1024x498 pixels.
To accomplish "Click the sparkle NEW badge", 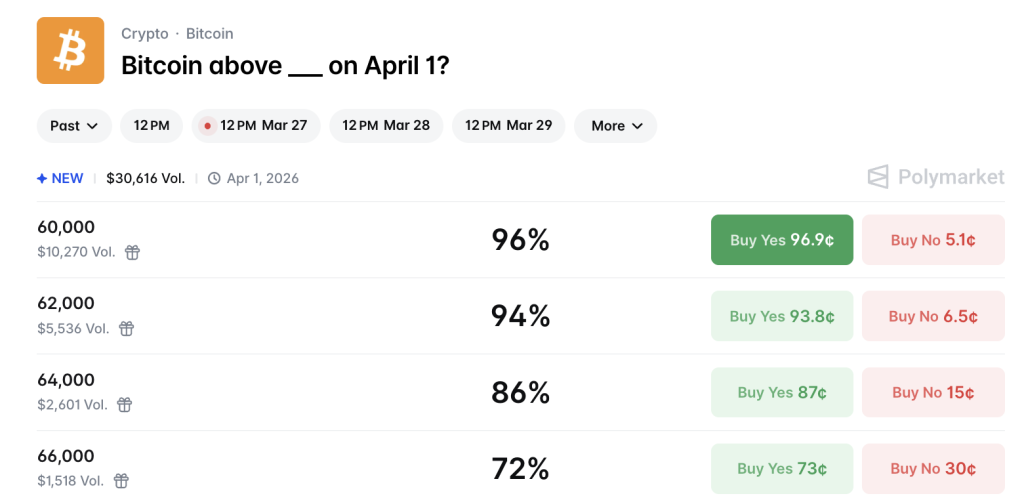I will 60,178.
